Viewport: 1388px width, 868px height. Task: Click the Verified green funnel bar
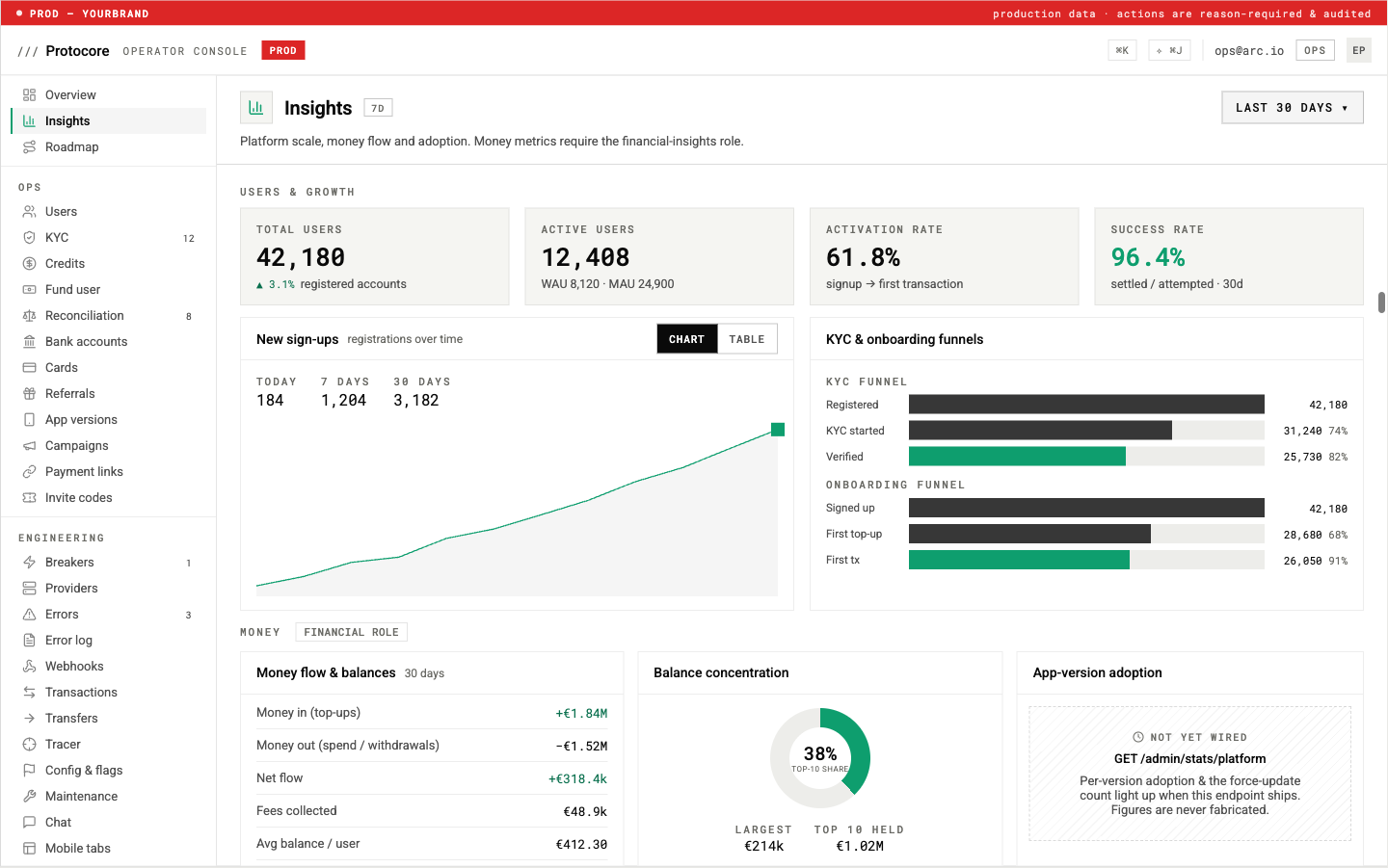pos(1017,457)
